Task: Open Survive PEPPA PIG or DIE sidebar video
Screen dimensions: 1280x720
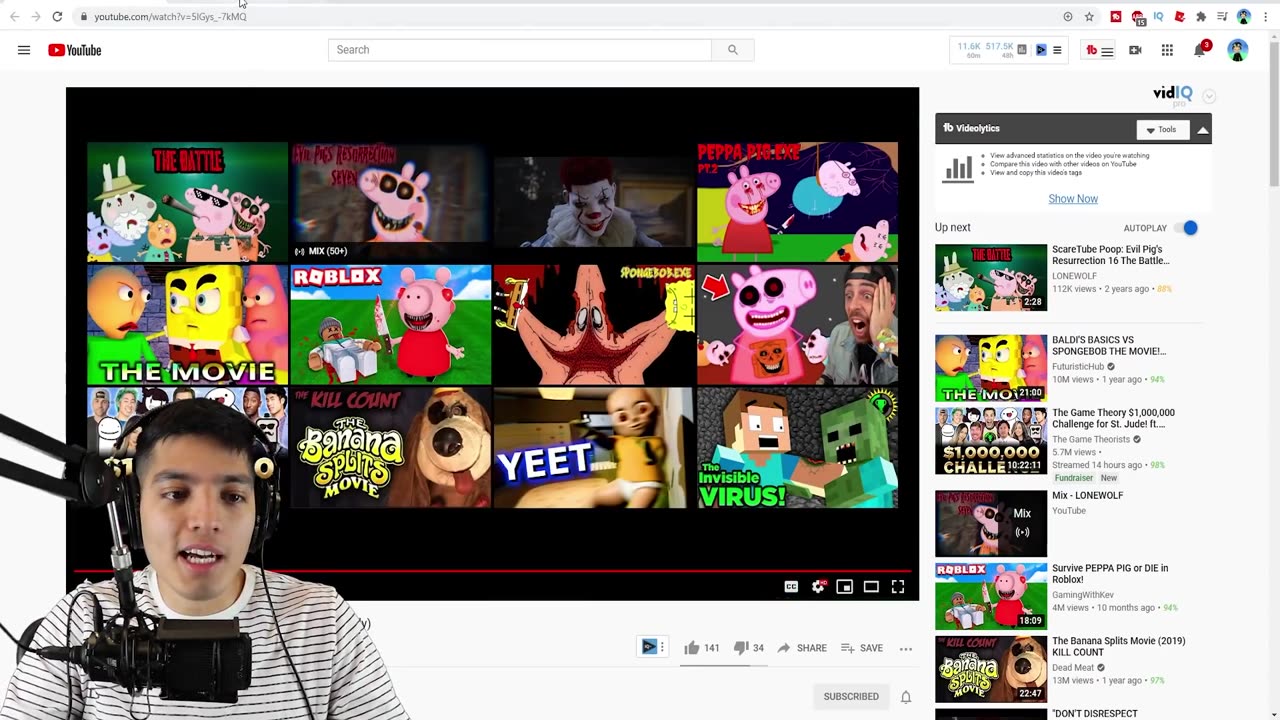Action: [1110, 574]
